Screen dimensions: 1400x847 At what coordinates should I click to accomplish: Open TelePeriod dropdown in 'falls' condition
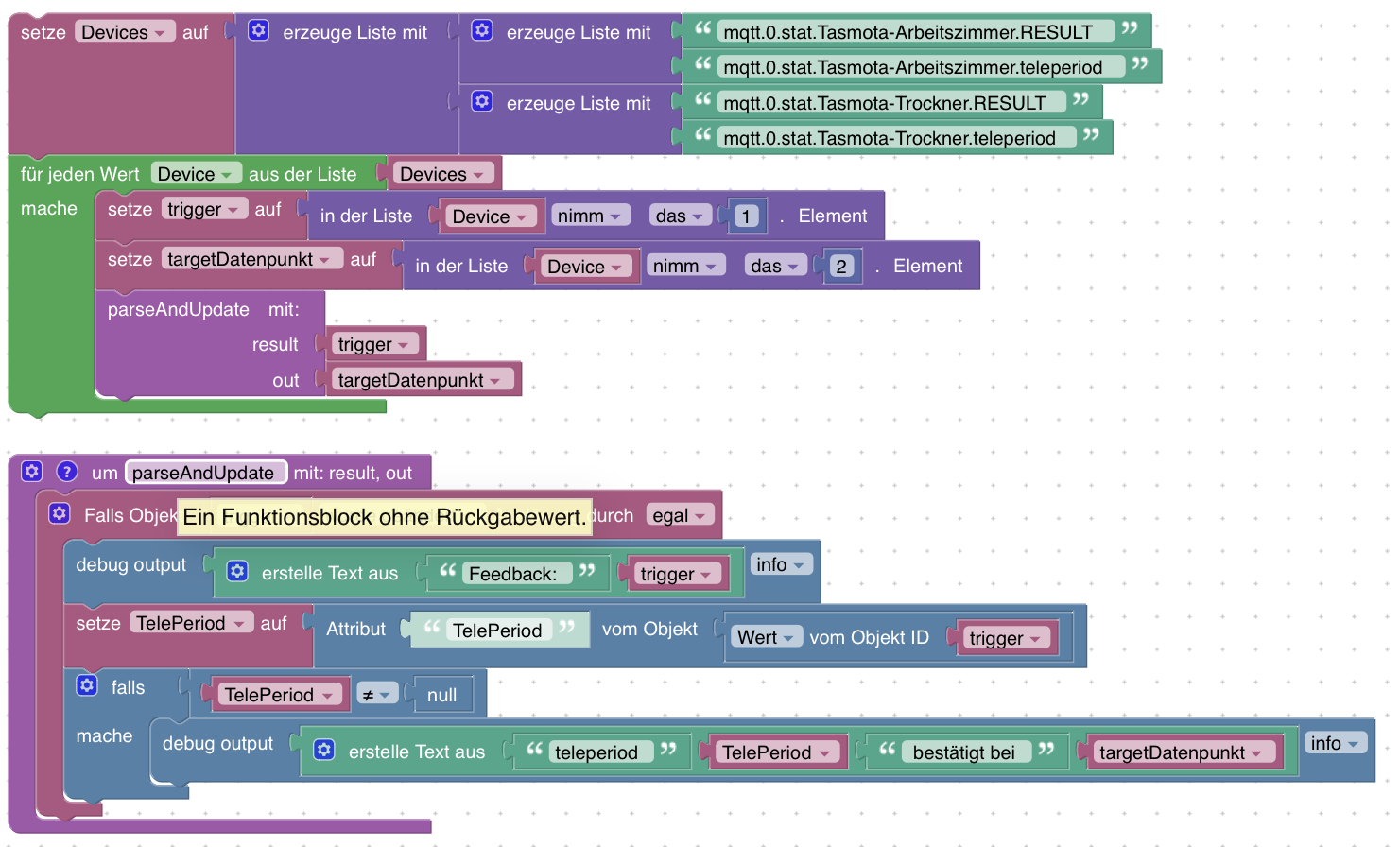[279, 695]
